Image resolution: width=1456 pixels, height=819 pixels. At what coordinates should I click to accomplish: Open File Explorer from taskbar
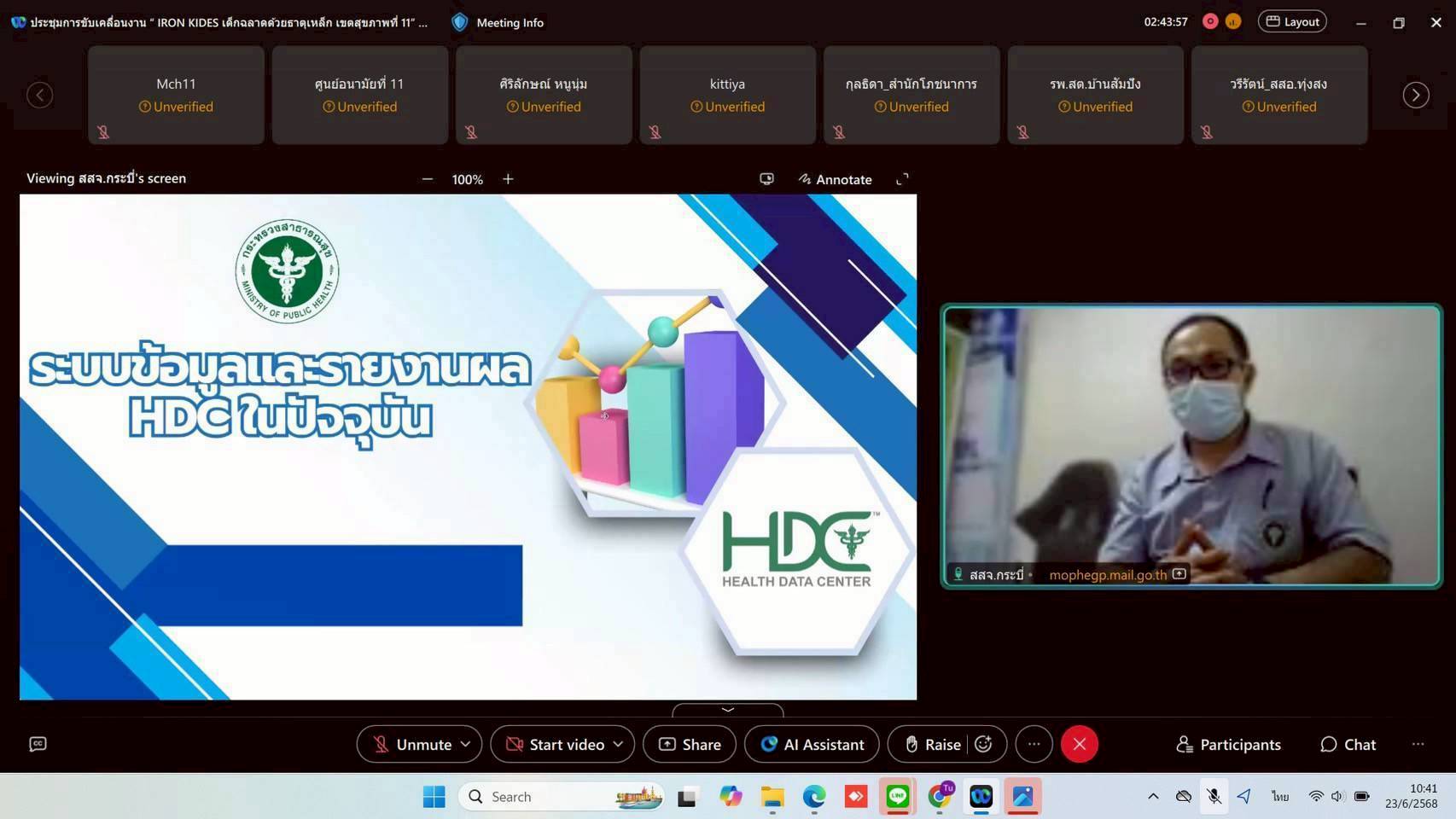(x=772, y=797)
